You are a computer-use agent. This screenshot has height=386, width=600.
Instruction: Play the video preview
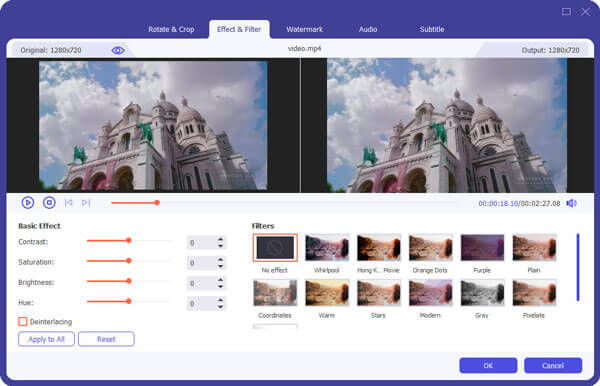(x=28, y=202)
